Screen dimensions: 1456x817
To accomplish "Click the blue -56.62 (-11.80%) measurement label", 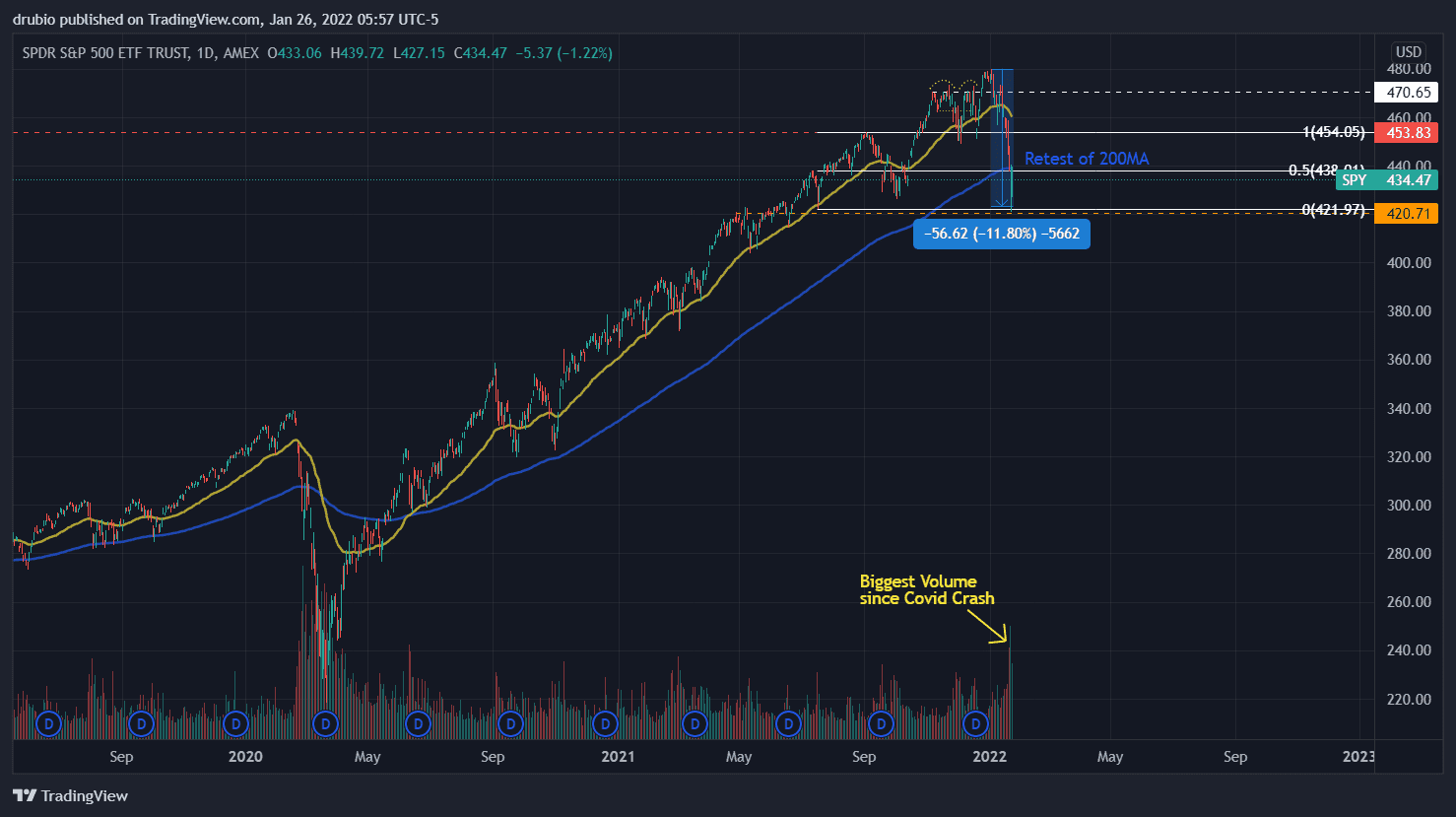I will click(x=1001, y=234).
